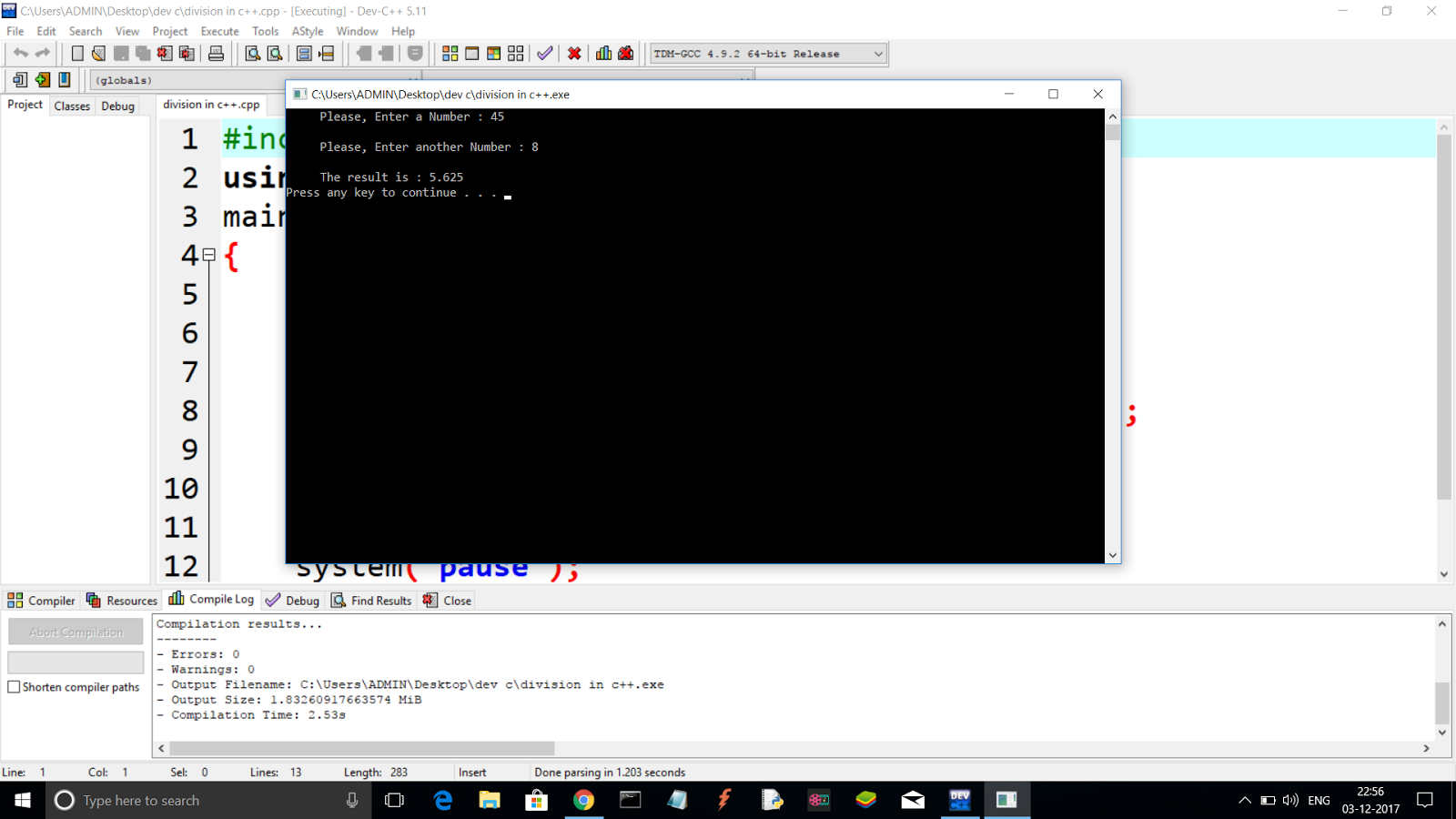The width and height of the screenshot is (1456, 819).
Task: Click the Close tab in bottom panel
Action: (x=447, y=601)
